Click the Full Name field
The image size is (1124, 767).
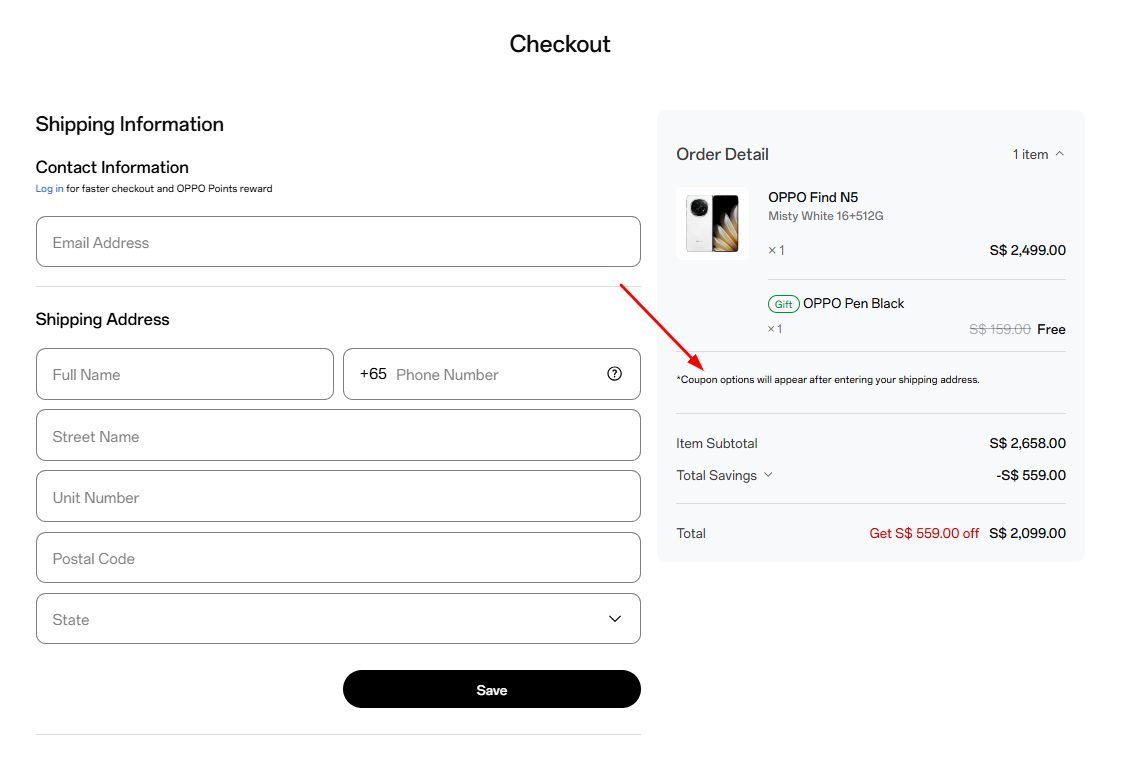click(184, 373)
